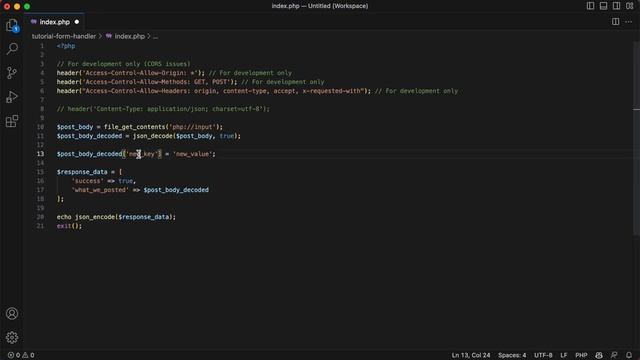The height and width of the screenshot is (360, 640).
Task: Click the commented Content-Type header line
Action: (163, 109)
